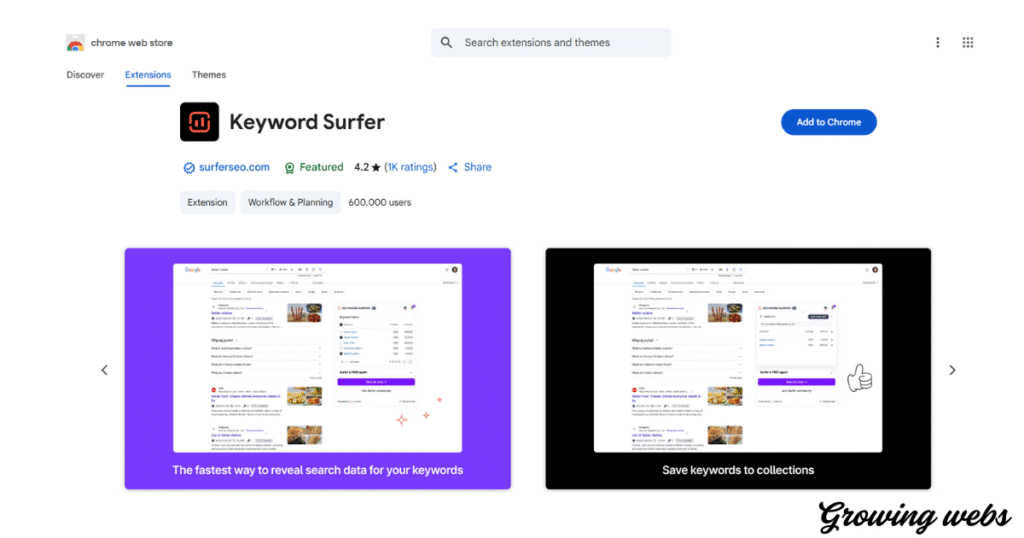Viewport: 1024px width, 538px height.
Task: Click the Featured award badge icon
Action: pos(289,168)
